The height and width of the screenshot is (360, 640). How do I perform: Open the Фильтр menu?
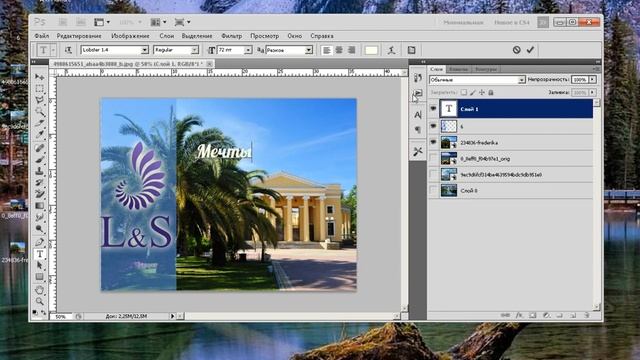231,36
